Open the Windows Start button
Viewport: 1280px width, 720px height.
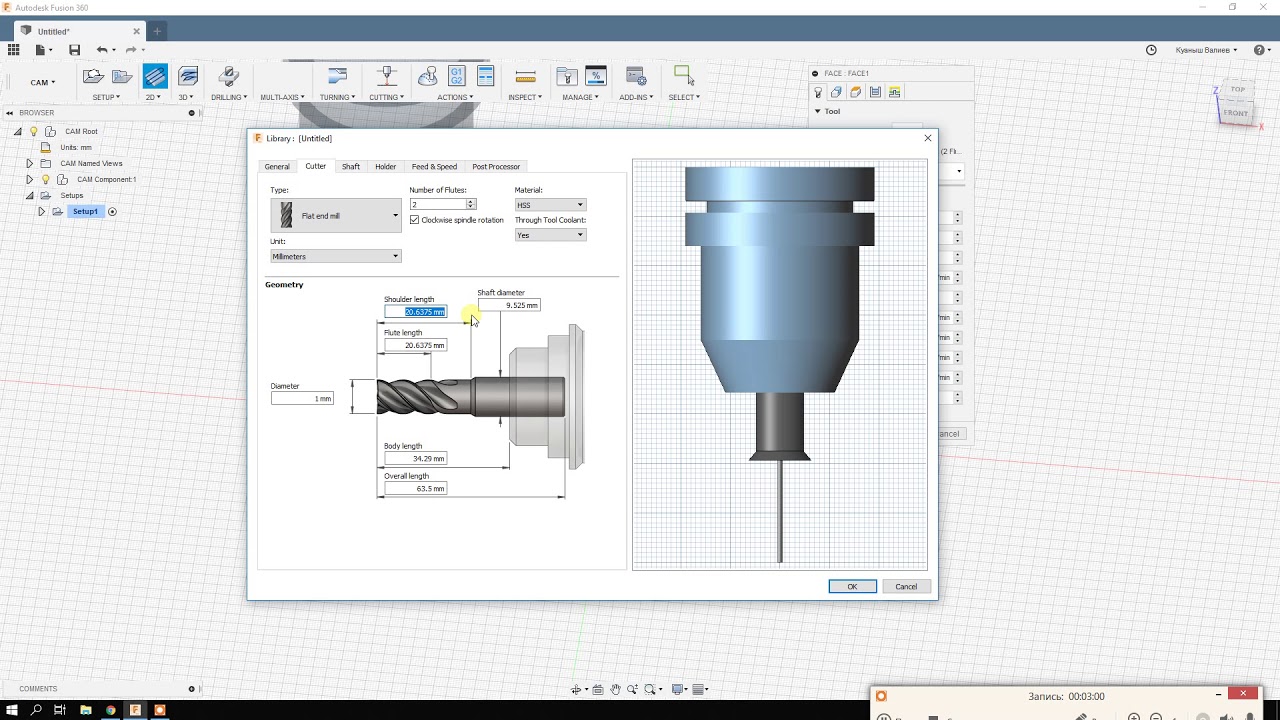11,710
